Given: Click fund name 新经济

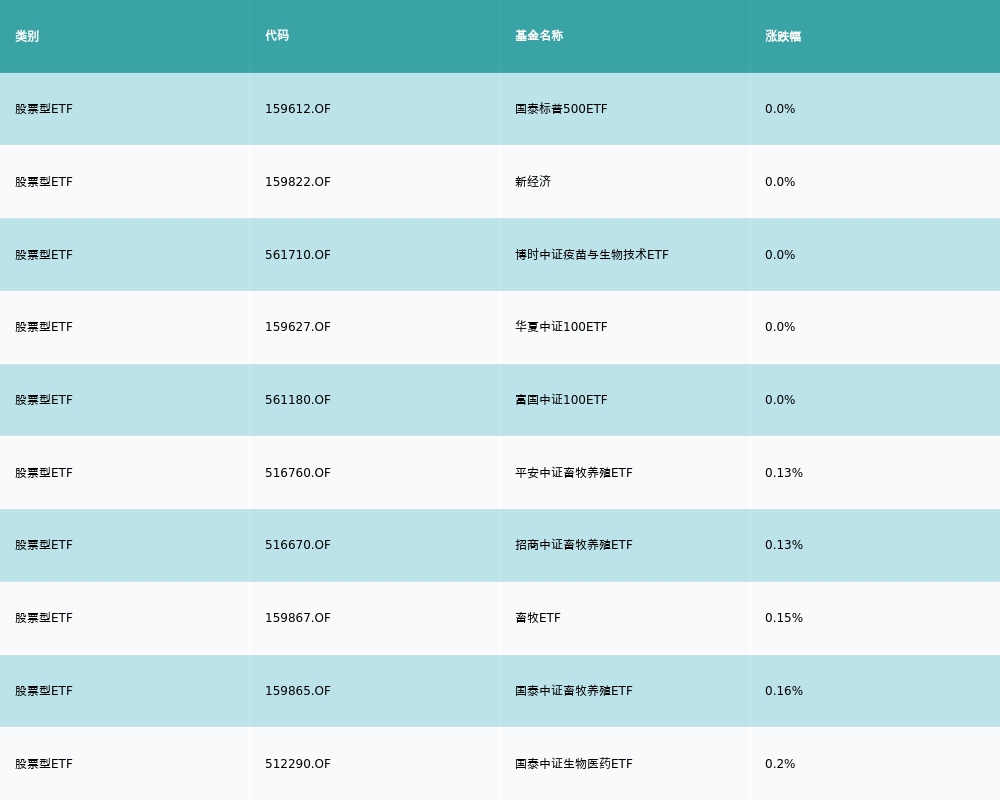Looking at the screenshot, I should tap(533, 181).
